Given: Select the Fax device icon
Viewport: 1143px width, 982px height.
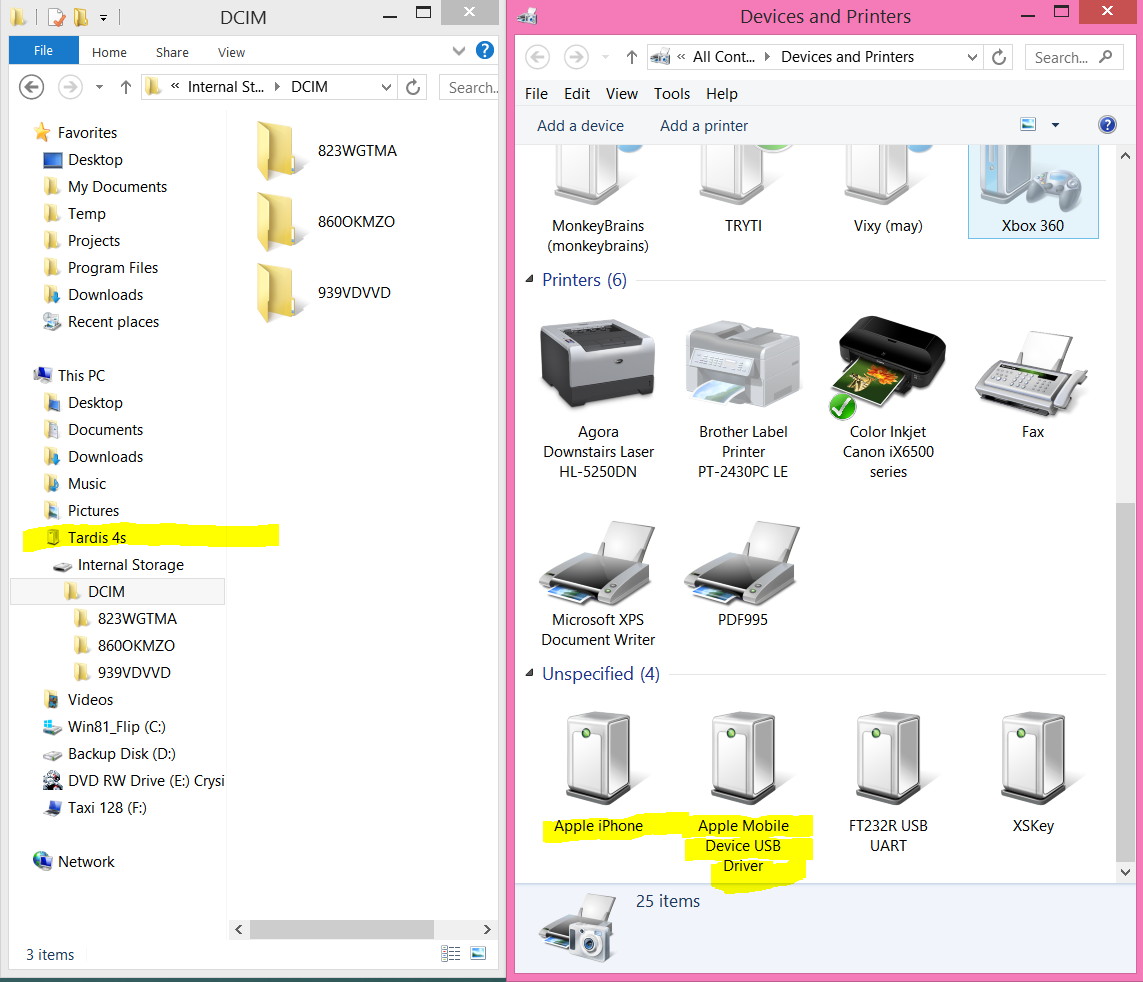Looking at the screenshot, I should coord(1032,372).
